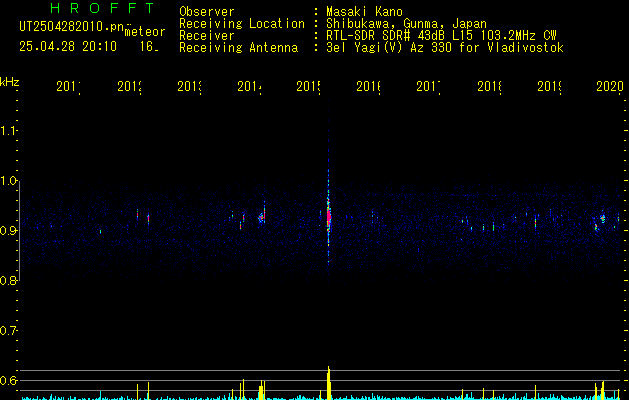Click the 0.9 frequency axis label
This screenshot has width=629, height=400.
(x=8, y=230)
